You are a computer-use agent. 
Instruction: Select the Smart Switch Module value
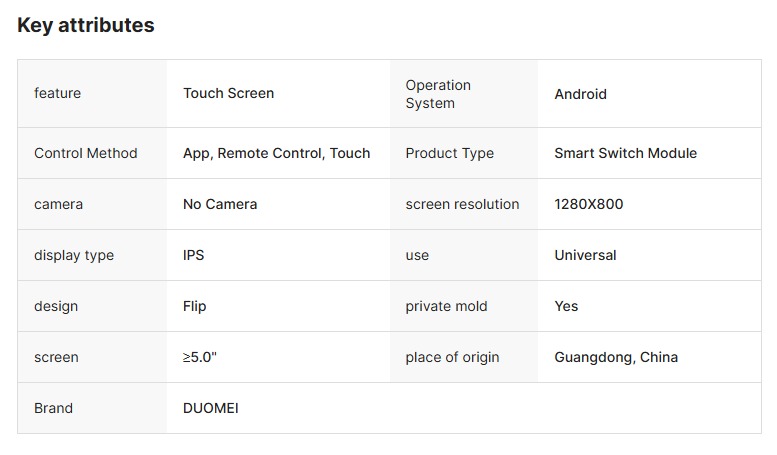[625, 153]
